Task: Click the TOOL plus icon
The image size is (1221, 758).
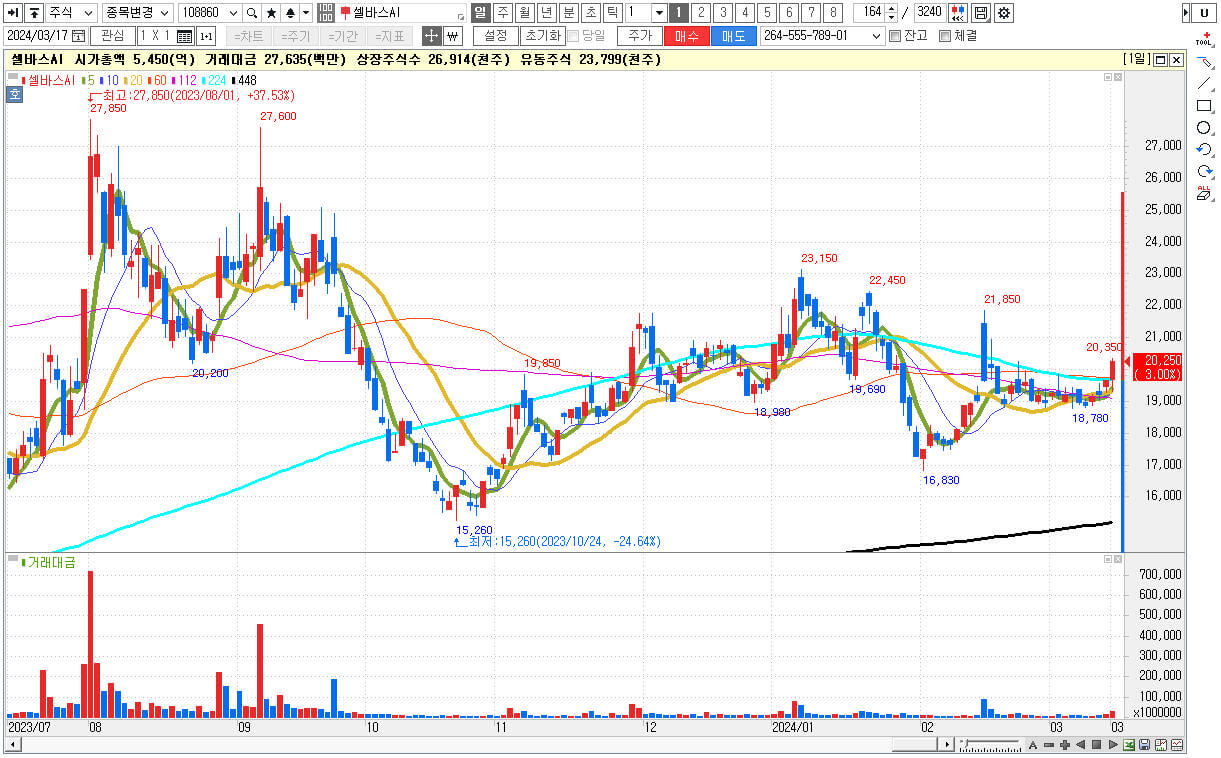Action: pyautogui.click(x=1204, y=40)
